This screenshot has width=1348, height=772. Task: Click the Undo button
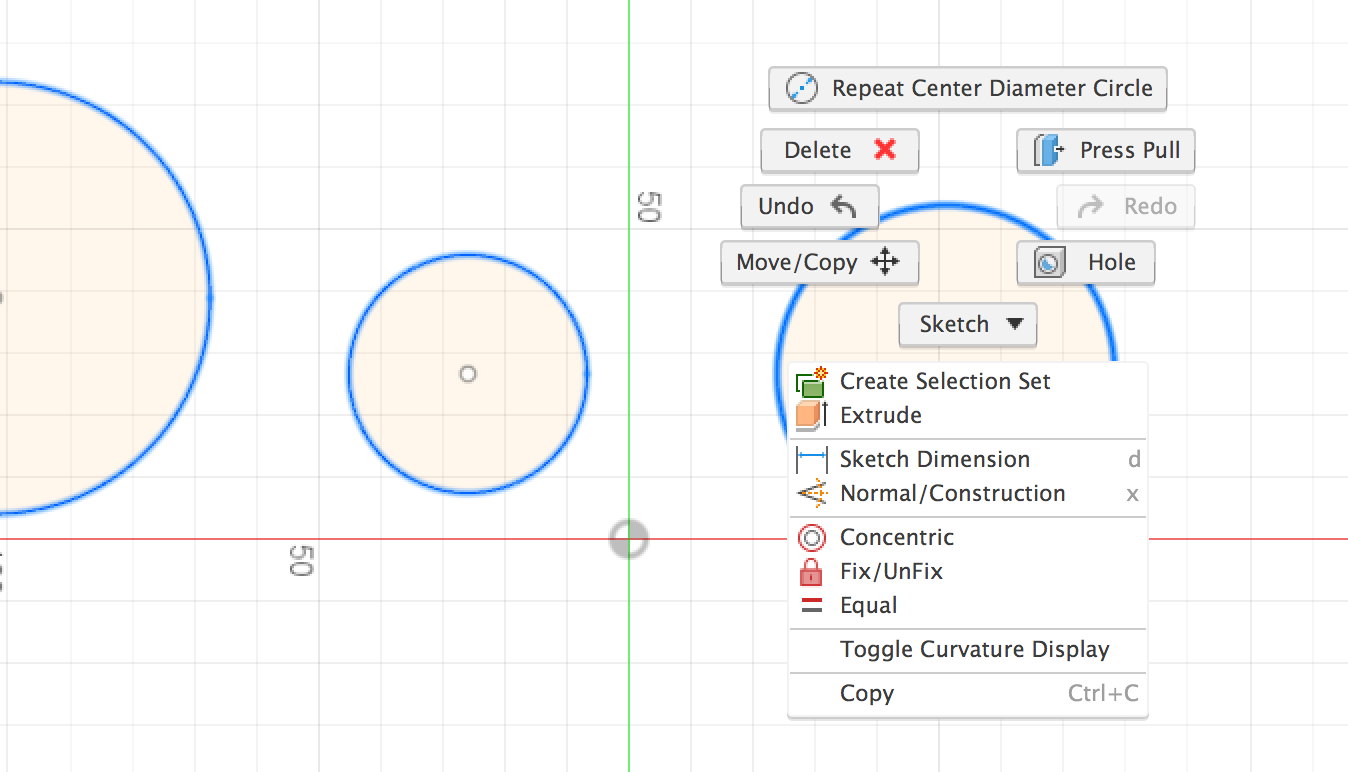(809, 207)
